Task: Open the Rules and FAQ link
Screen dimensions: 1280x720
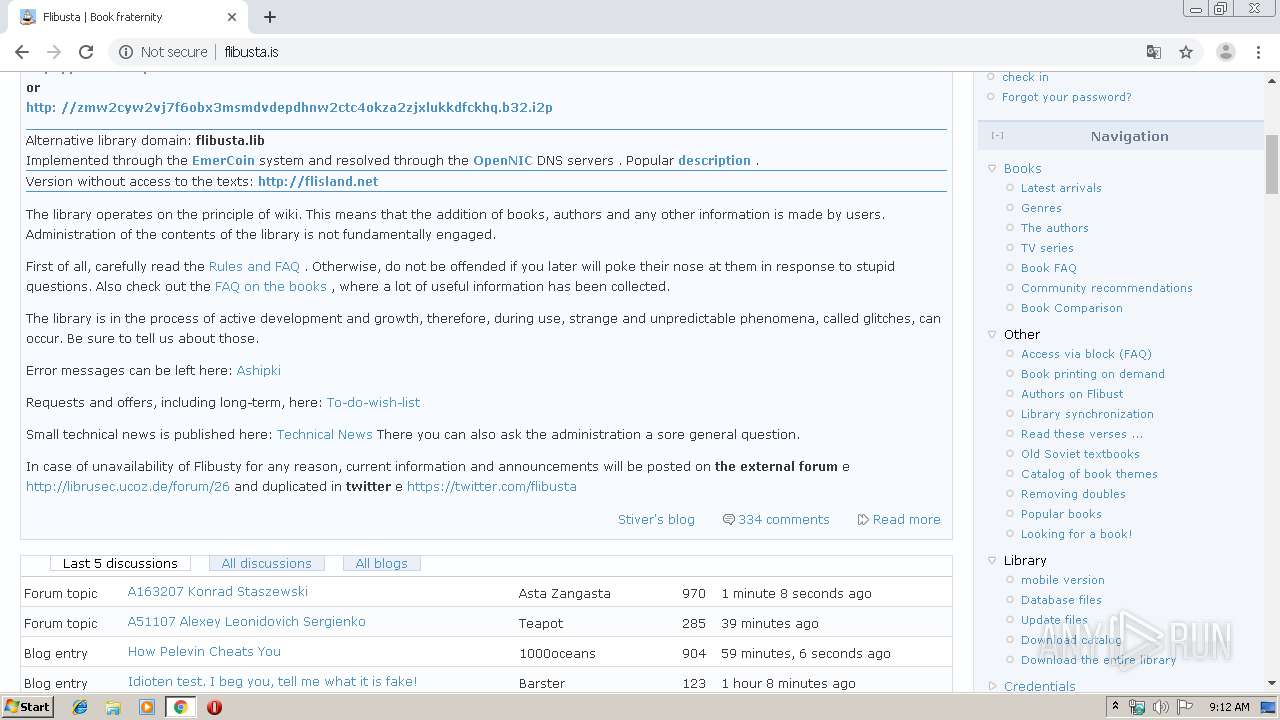Action: 254,267
